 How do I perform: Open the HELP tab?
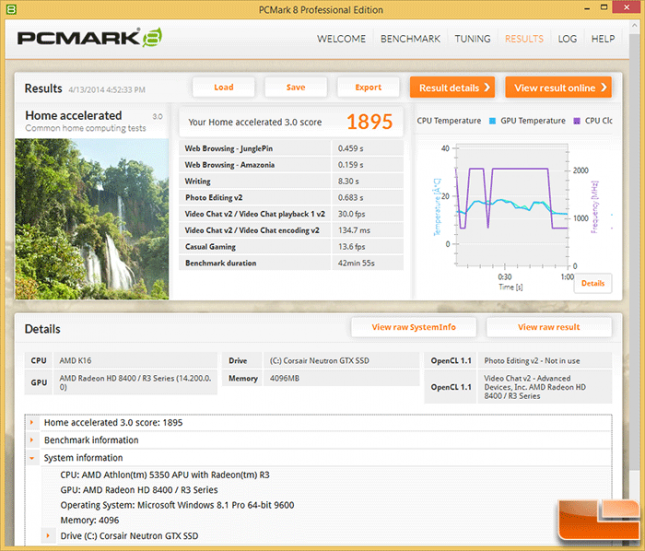coord(603,39)
